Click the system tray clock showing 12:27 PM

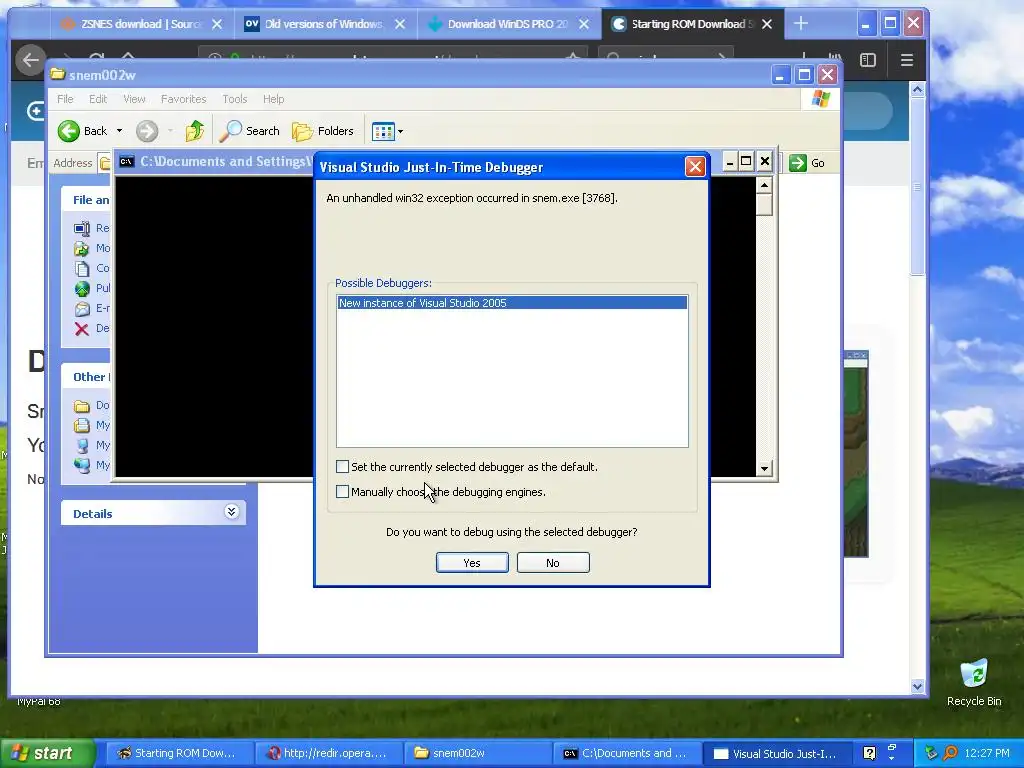click(x=987, y=753)
